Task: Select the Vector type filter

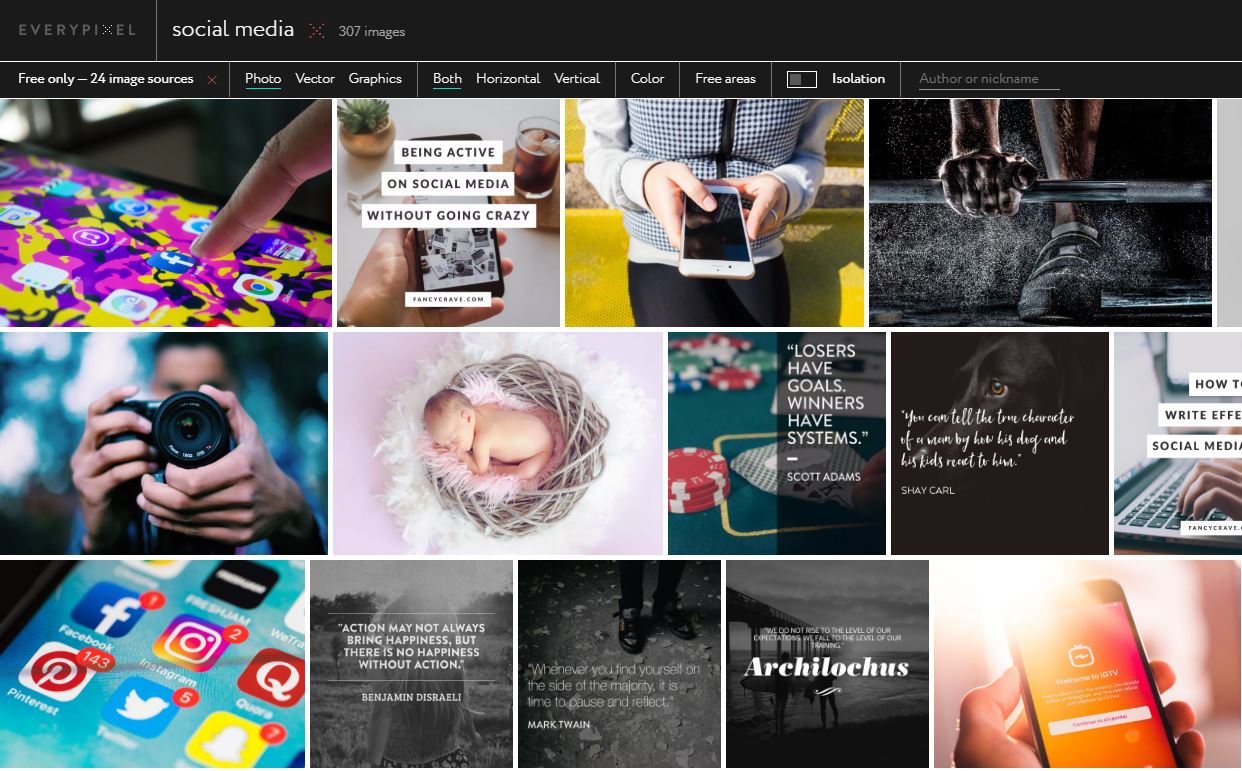Action: 315,79
